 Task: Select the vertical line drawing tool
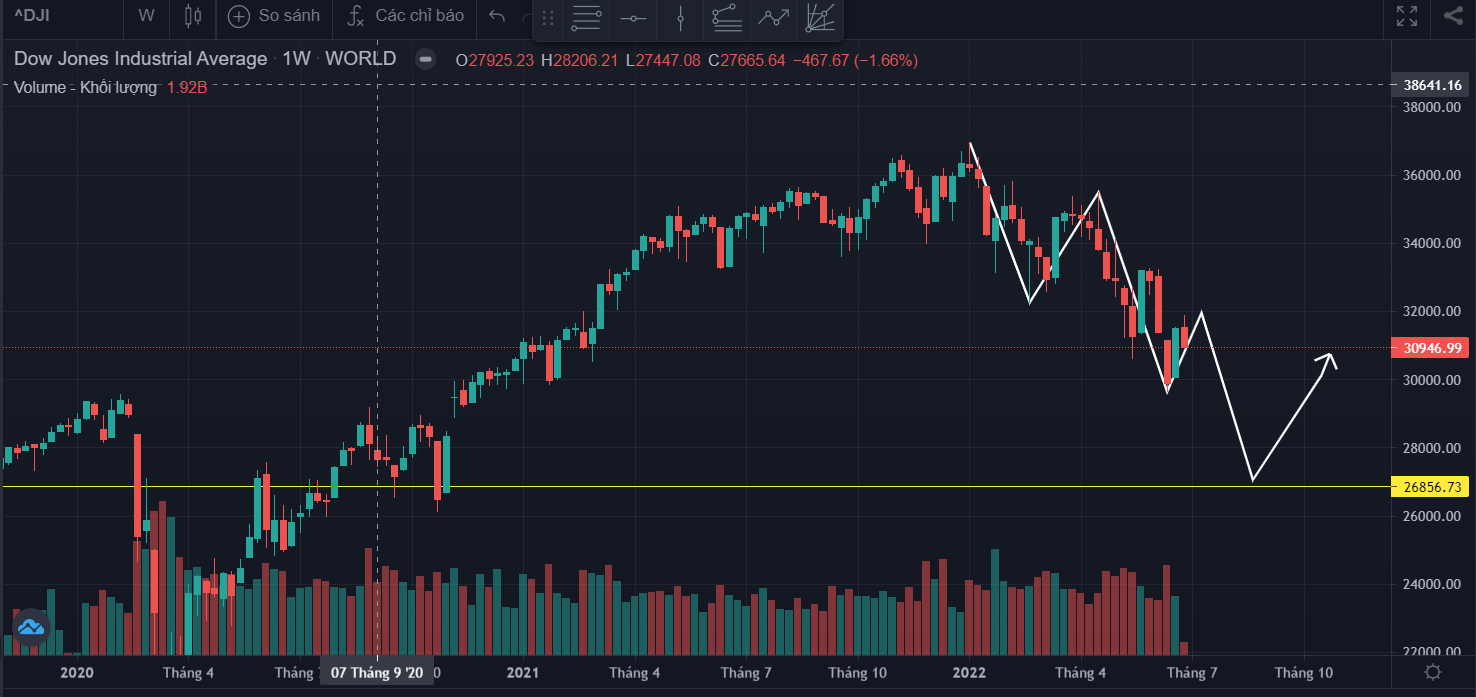point(680,17)
